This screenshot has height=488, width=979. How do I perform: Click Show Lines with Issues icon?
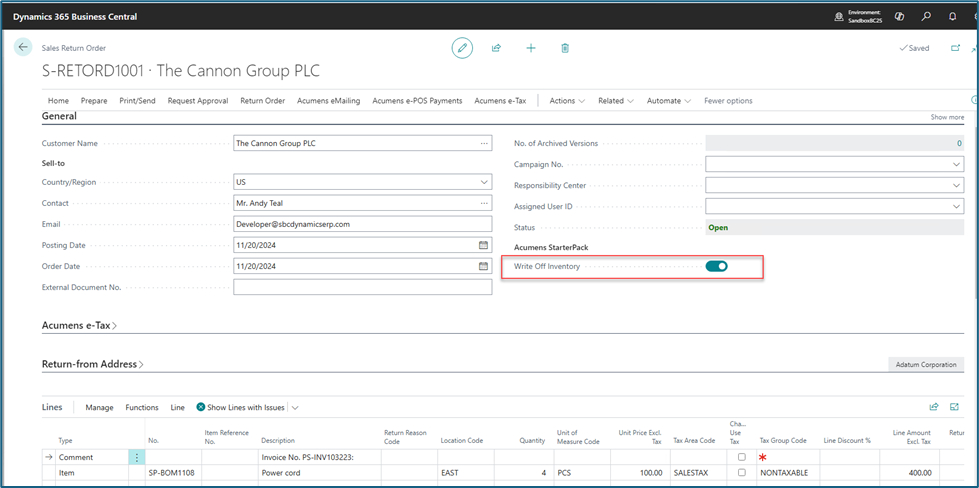click(x=200, y=407)
